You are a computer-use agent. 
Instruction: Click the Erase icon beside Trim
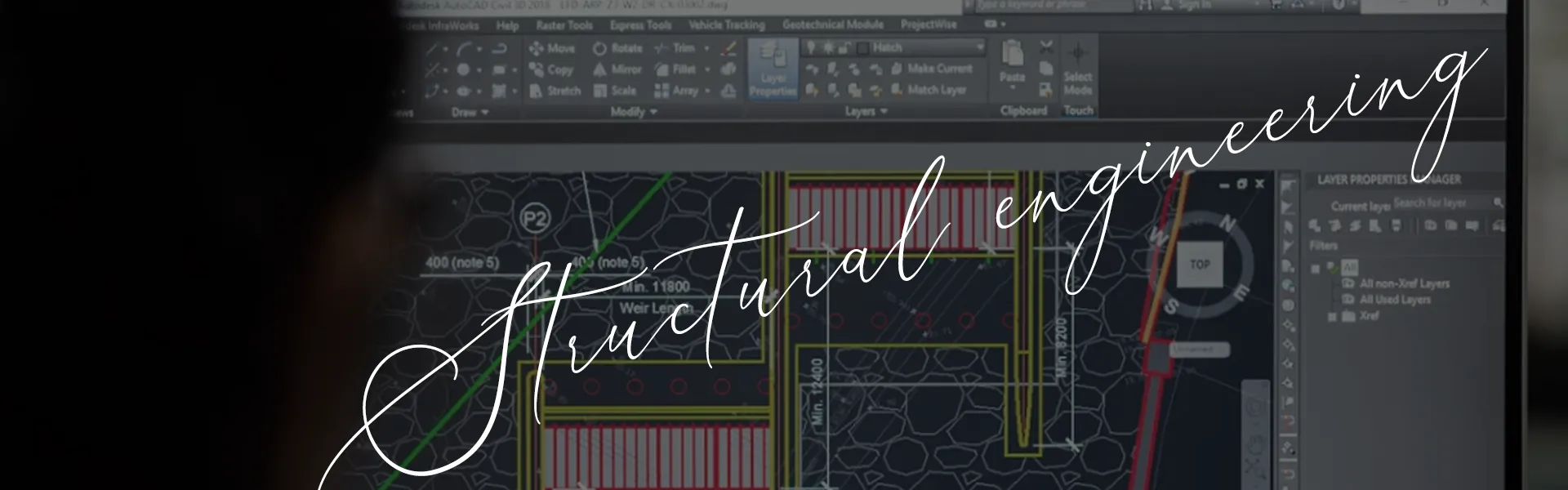729,48
